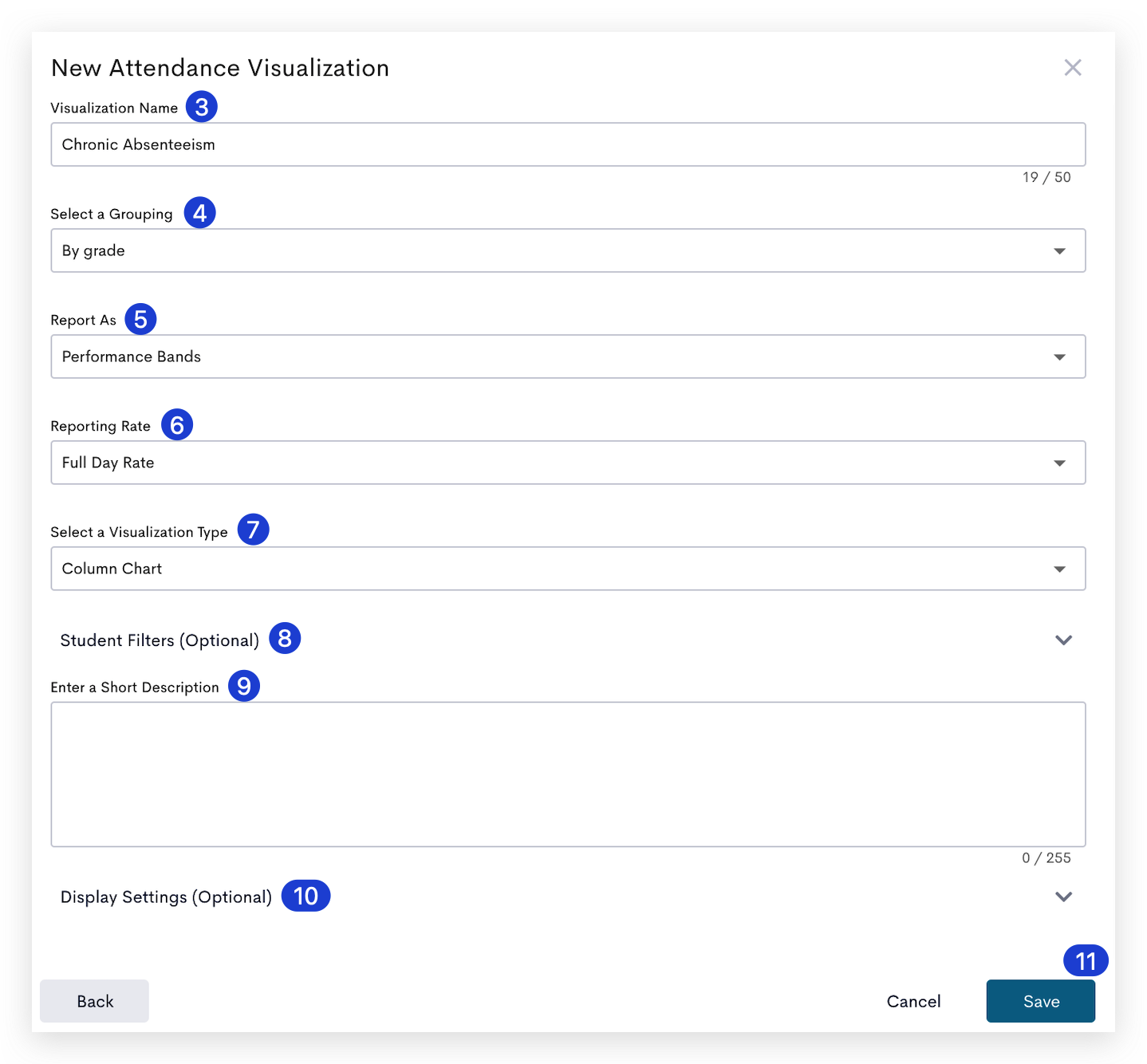Click the Visualization Name input field

(568, 144)
